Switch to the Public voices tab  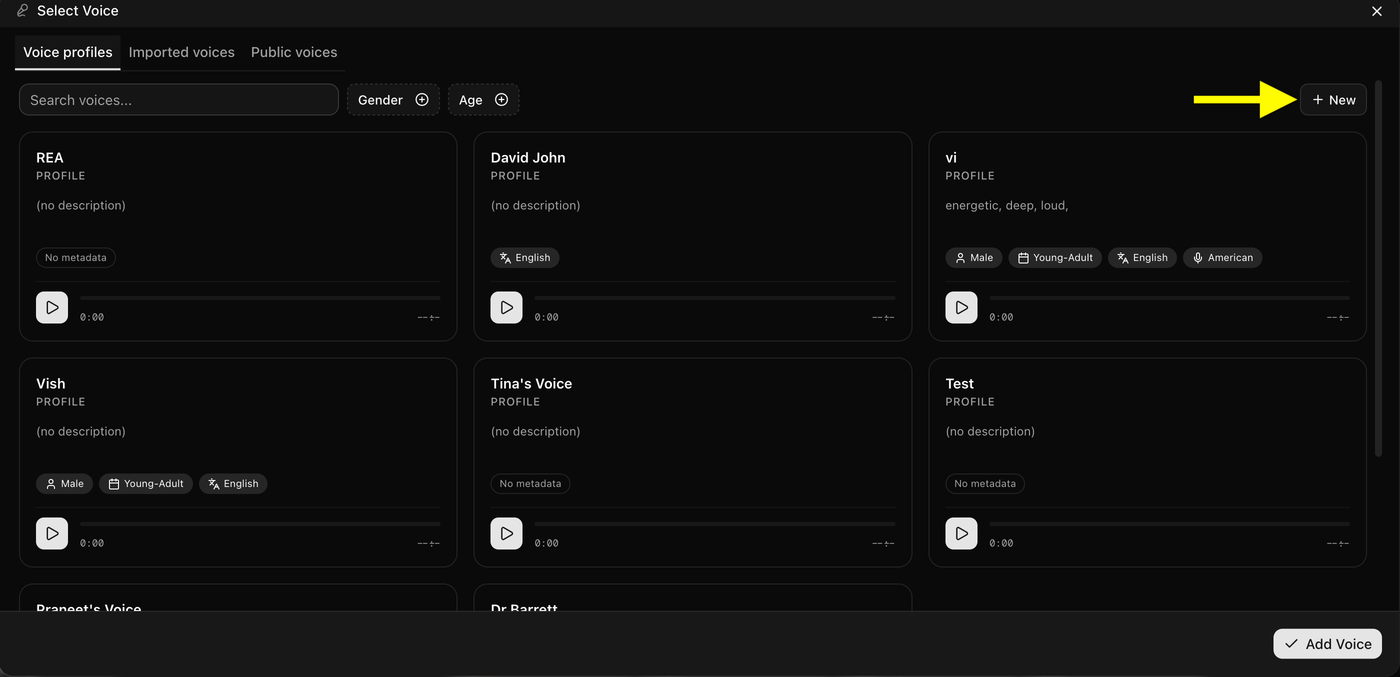(x=294, y=52)
